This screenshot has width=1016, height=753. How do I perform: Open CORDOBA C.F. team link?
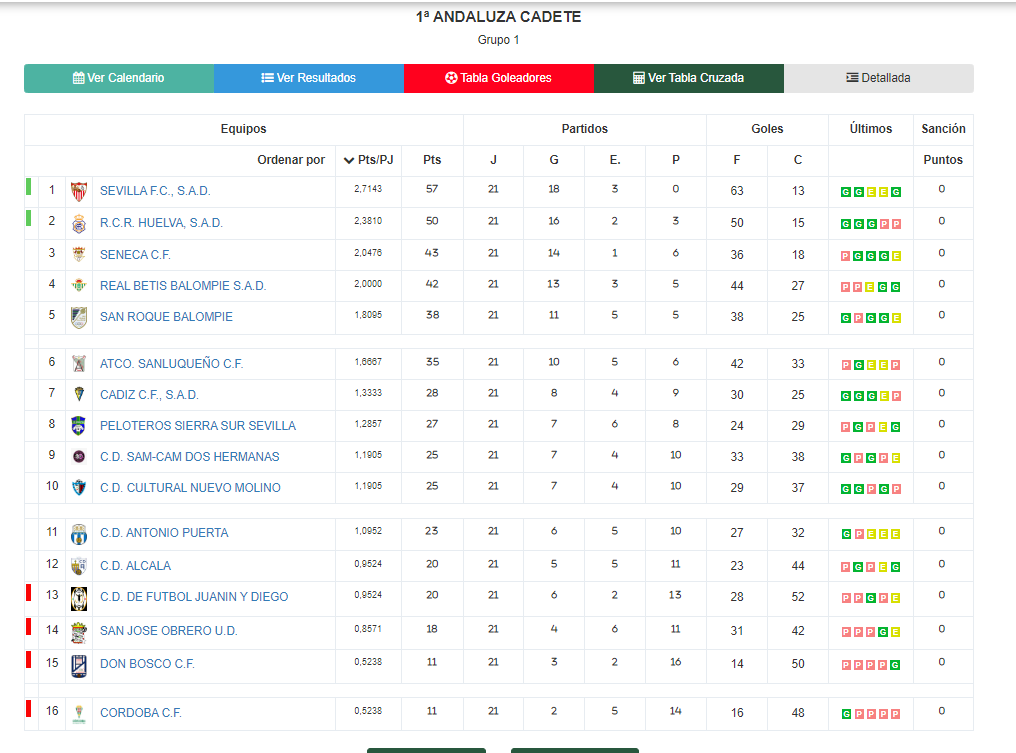pos(141,713)
